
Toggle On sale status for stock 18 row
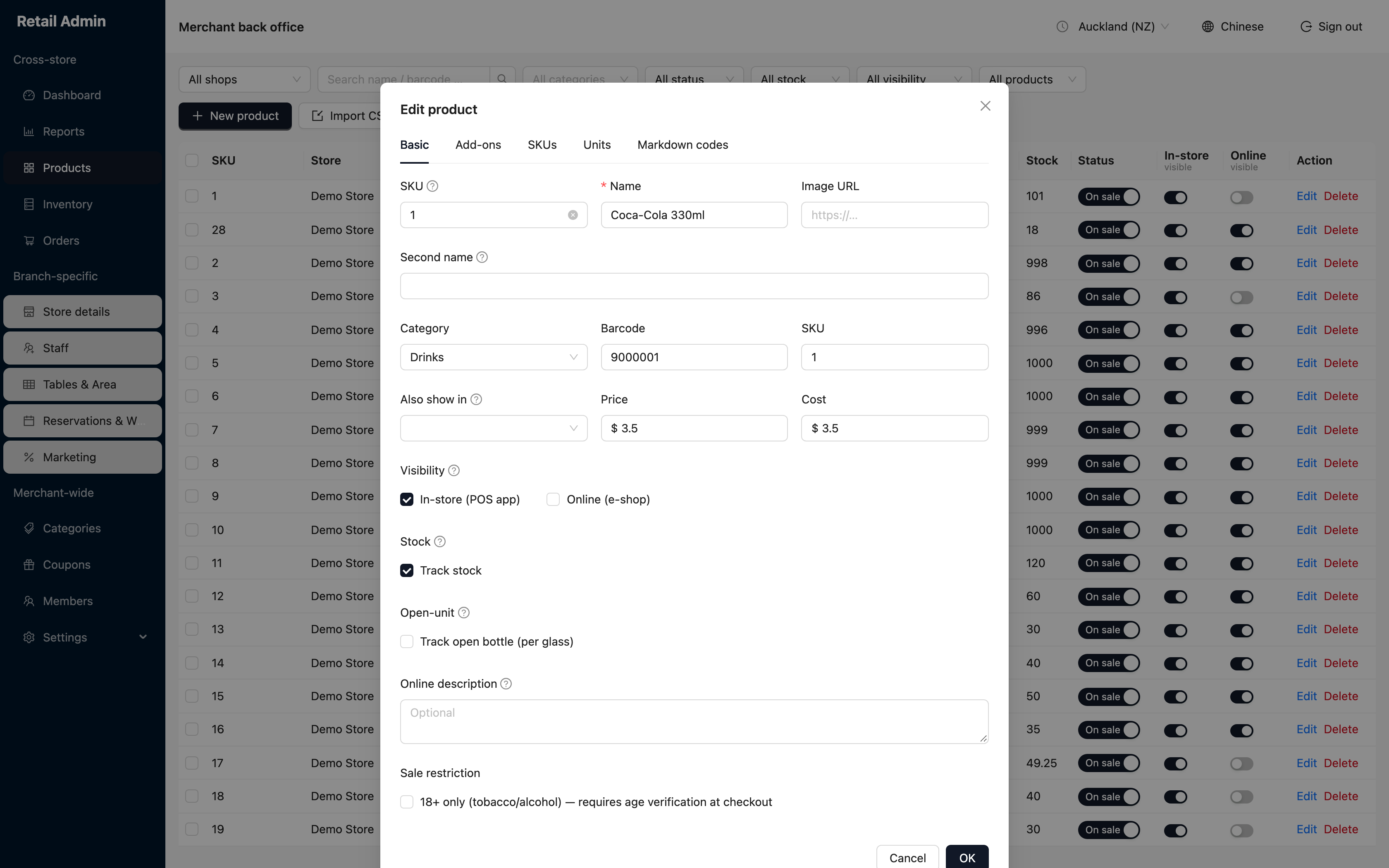[1109, 230]
